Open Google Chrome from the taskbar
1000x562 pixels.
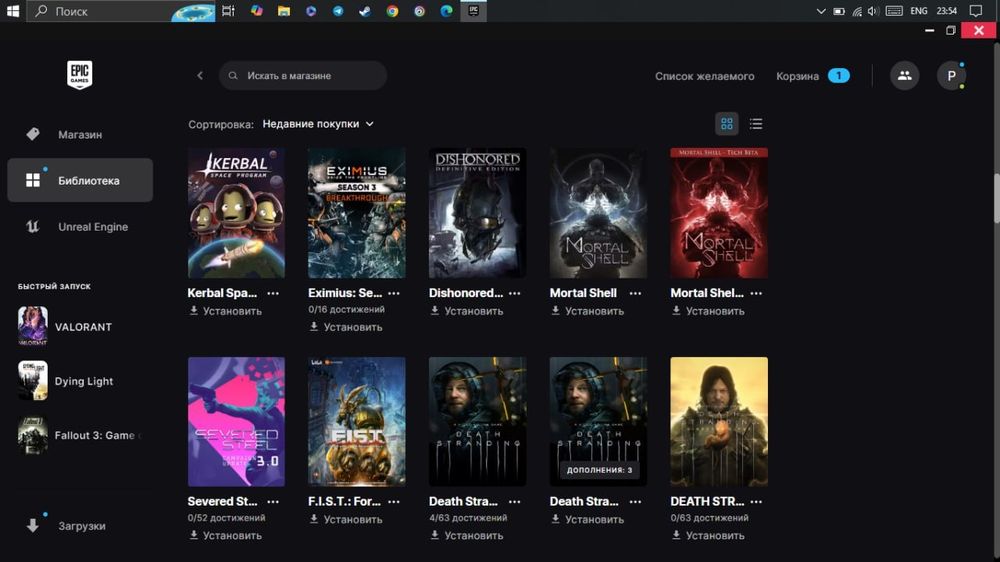(x=392, y=11)
